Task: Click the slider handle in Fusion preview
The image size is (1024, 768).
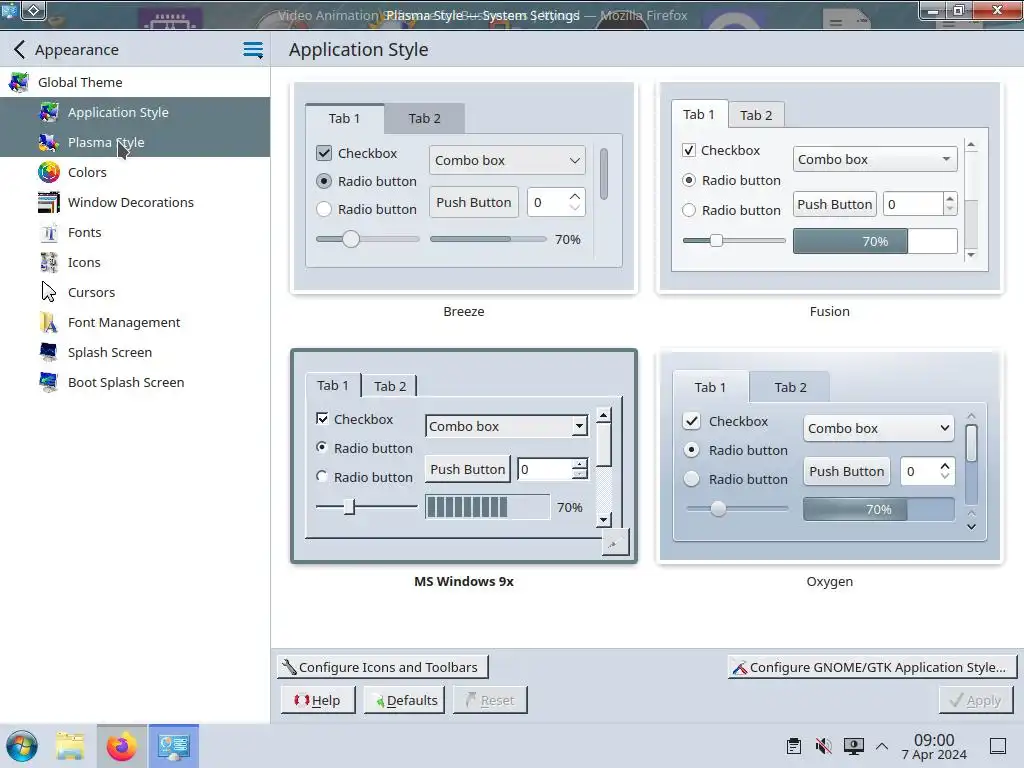Action: pos(716,240)
